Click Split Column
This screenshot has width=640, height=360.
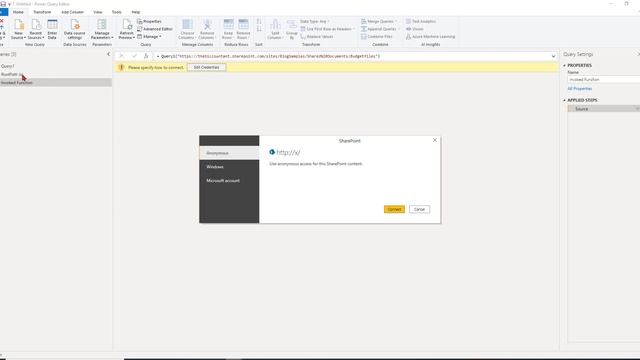275,30
